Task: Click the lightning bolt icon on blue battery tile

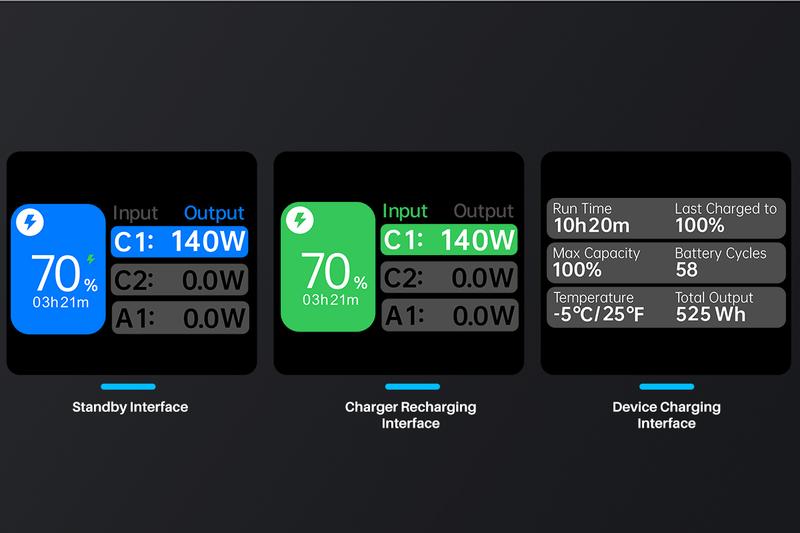Action: pyautogui.click(x=30, y=222)
